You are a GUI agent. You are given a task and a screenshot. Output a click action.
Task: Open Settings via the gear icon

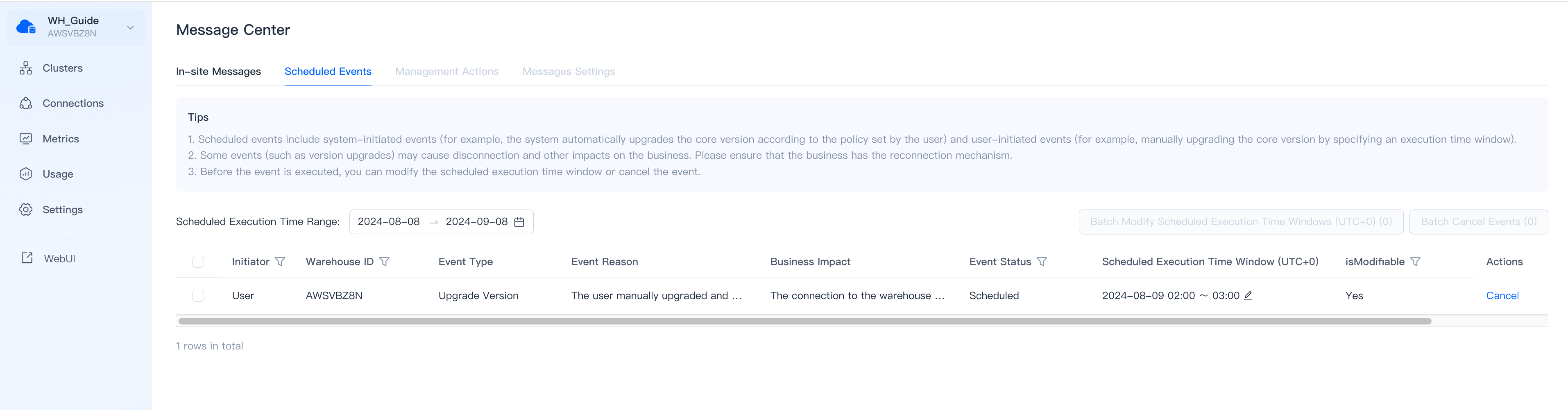25,209
